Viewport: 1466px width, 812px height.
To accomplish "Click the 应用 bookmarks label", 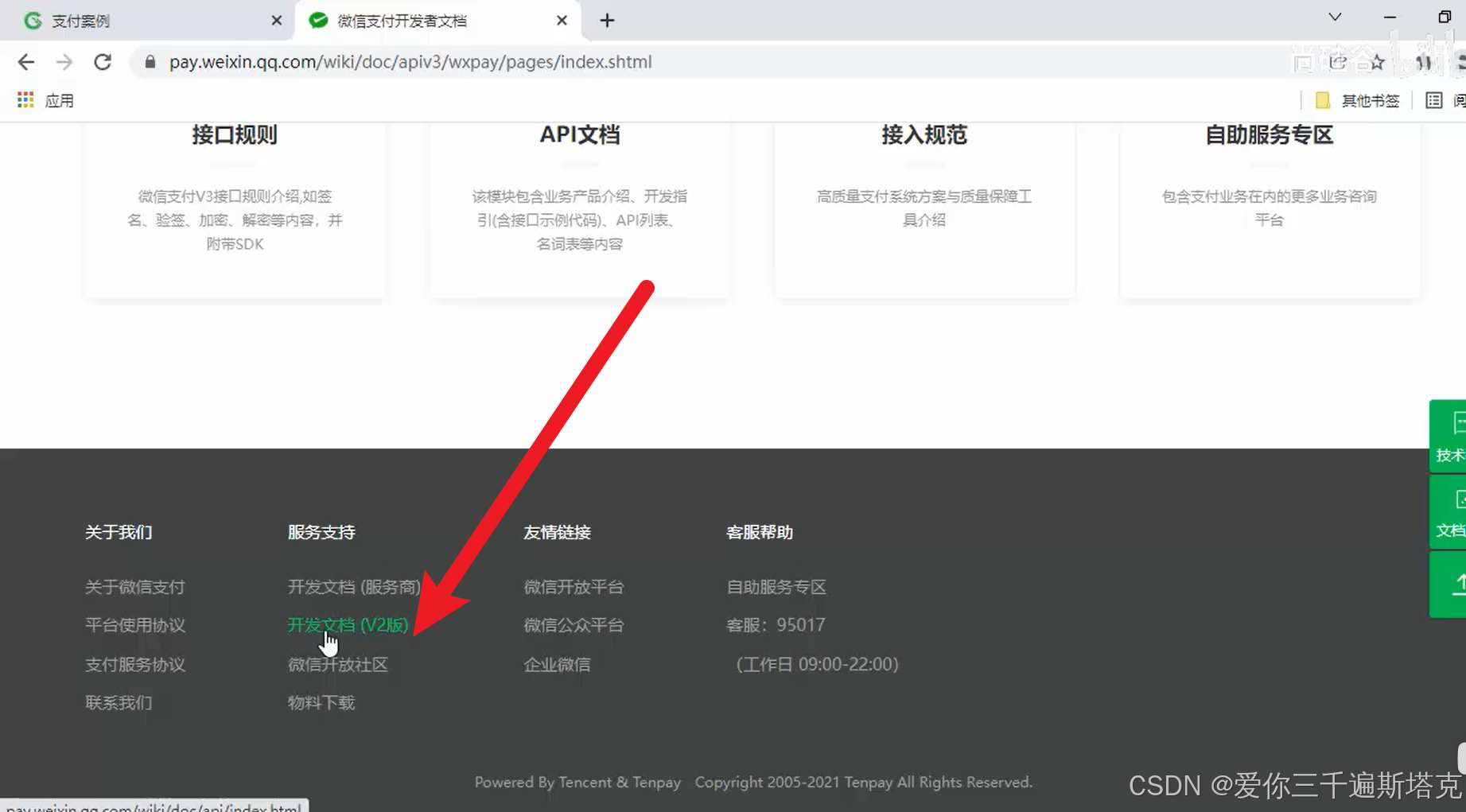I will [59, 100].
